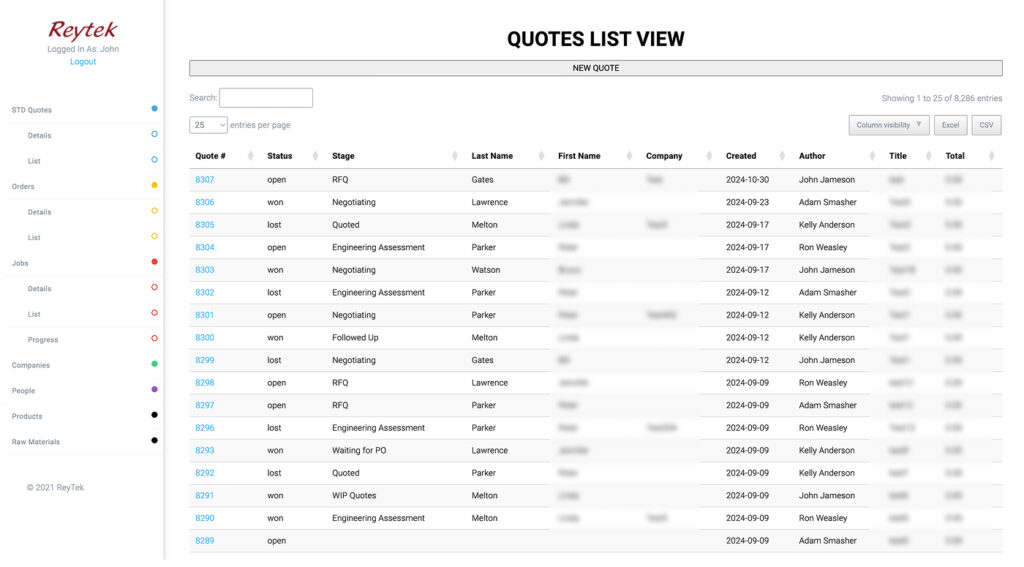This screenshot has width=1024, height=567.
Task: Open STD Quotes in the sidebar
Action: click(31, 110)
